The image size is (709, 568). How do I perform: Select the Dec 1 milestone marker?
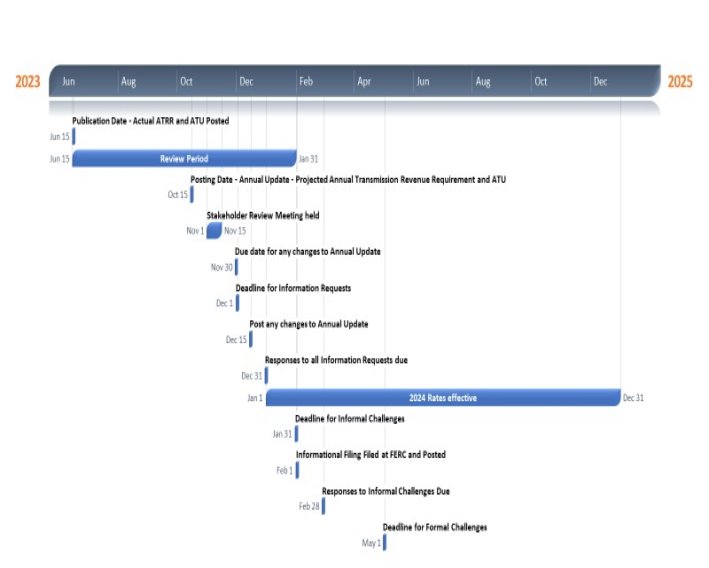point(237,303)
